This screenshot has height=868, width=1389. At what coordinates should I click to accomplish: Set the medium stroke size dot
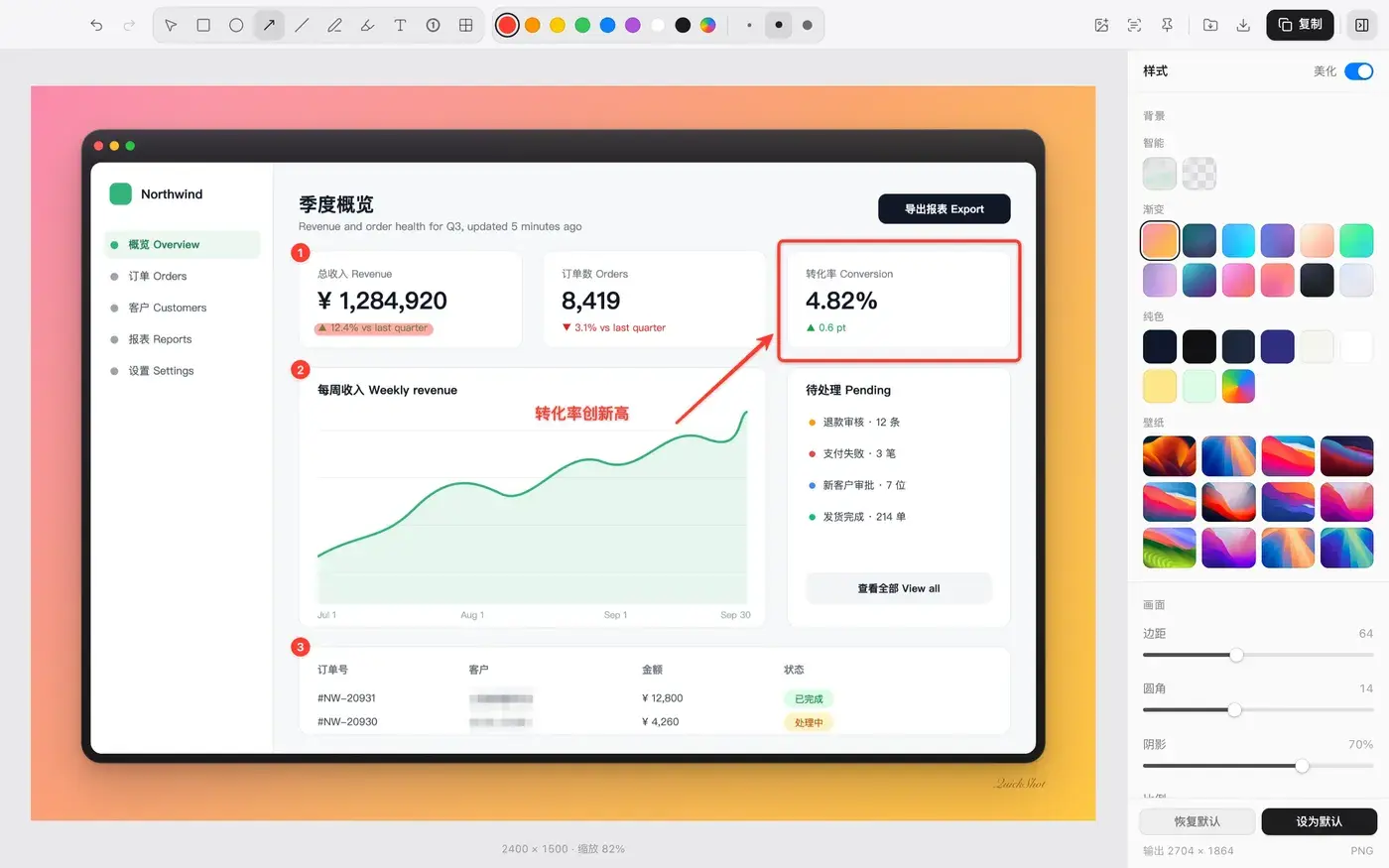coord(779,25)
